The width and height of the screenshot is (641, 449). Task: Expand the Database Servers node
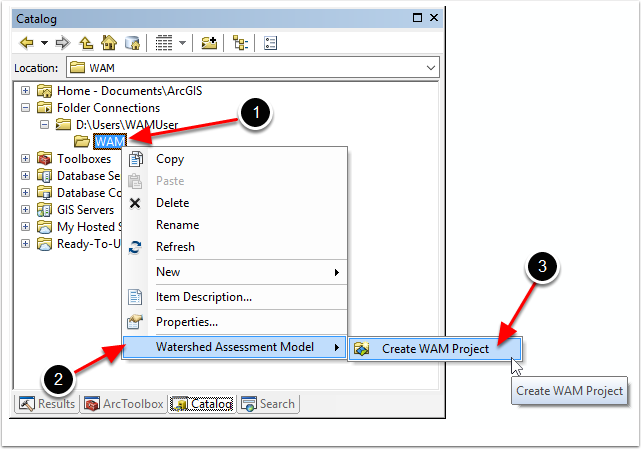coord(25,175)
